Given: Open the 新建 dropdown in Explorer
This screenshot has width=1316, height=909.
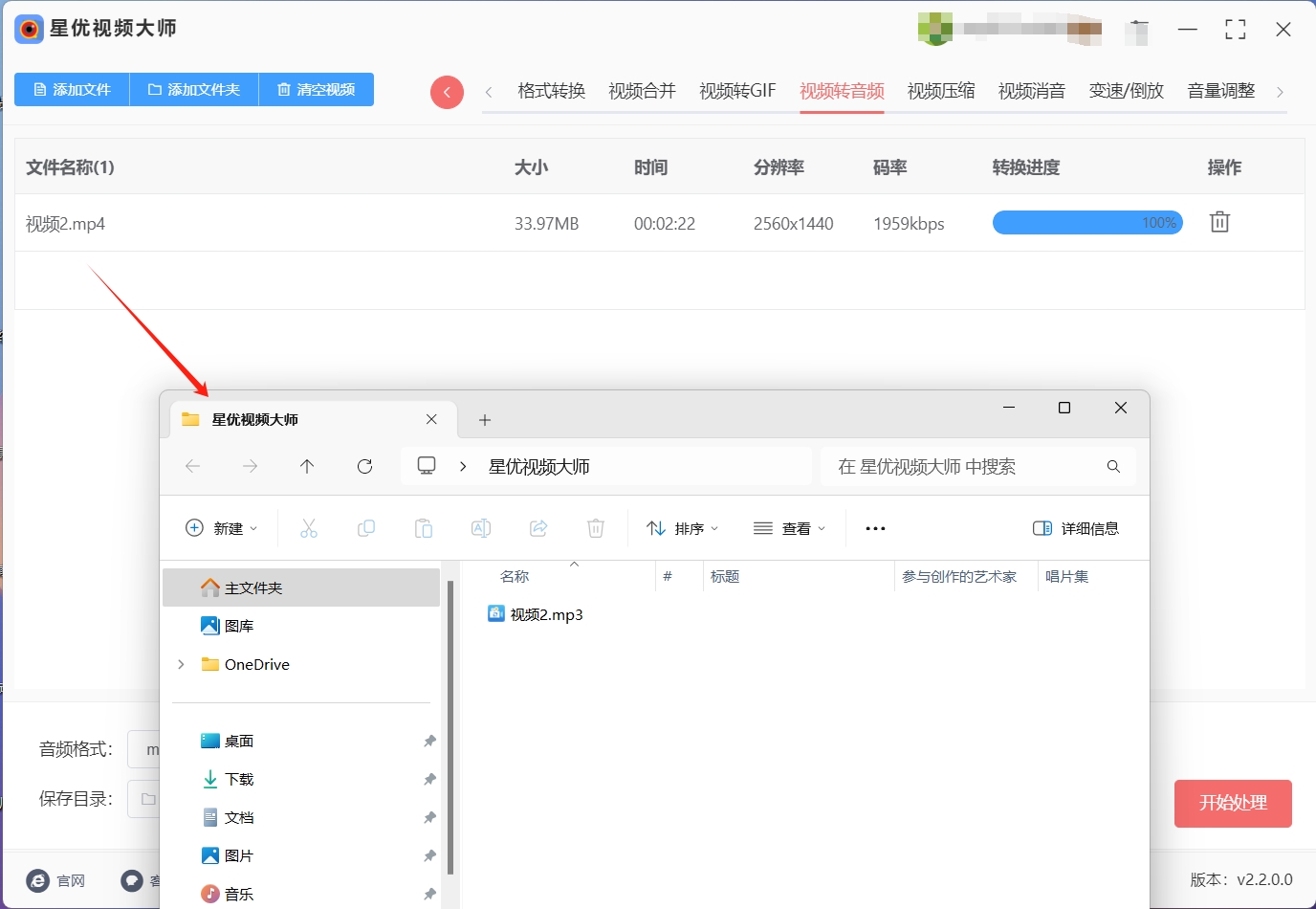Looking at the screenshot, I should tap(222, 528).
